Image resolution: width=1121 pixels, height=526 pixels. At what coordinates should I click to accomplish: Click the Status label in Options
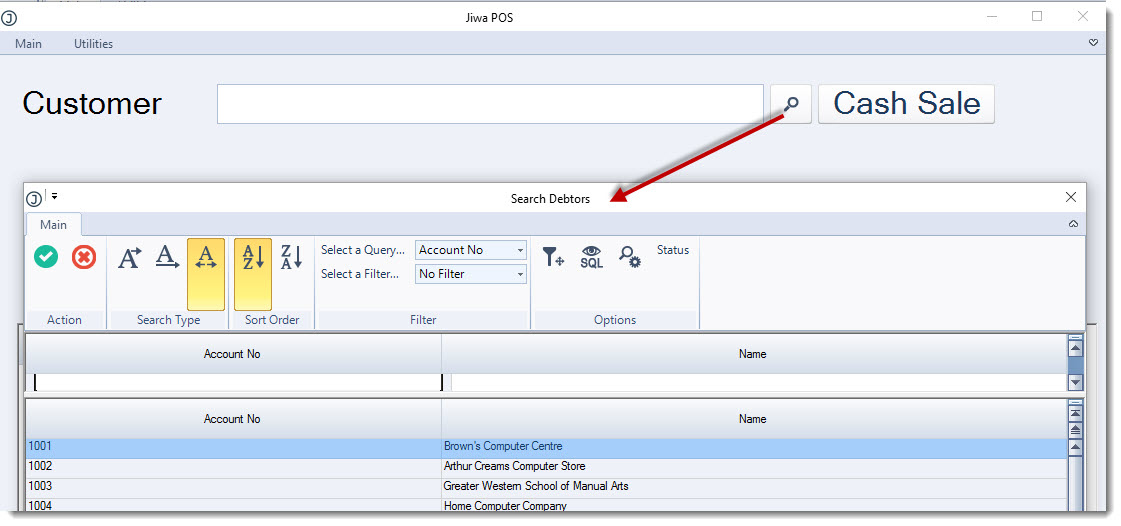(673, 250)
